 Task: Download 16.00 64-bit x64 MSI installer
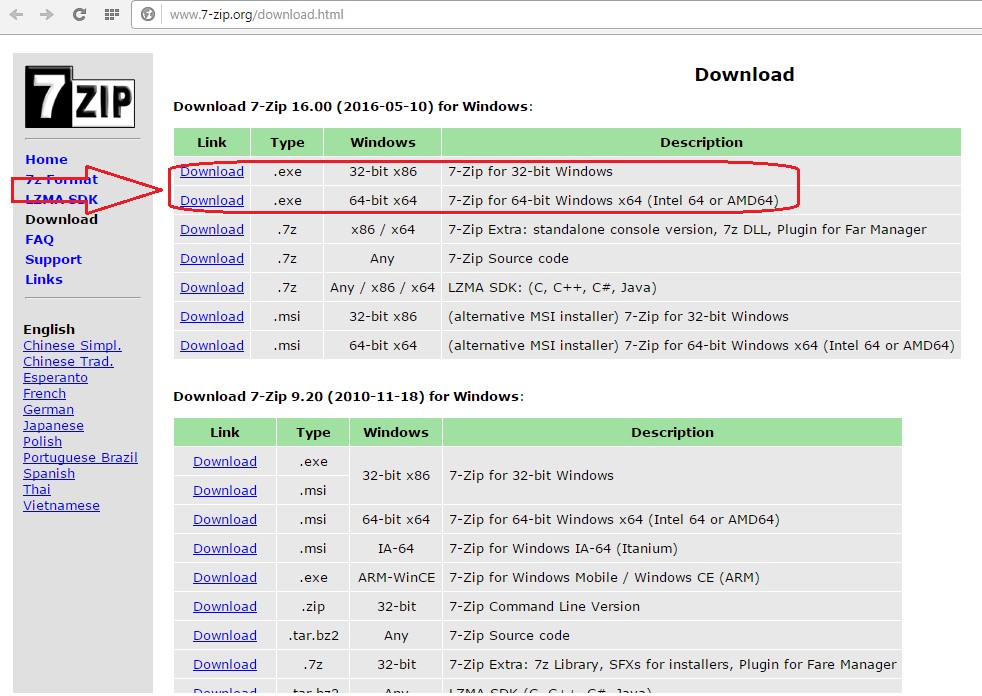[211, 346]
